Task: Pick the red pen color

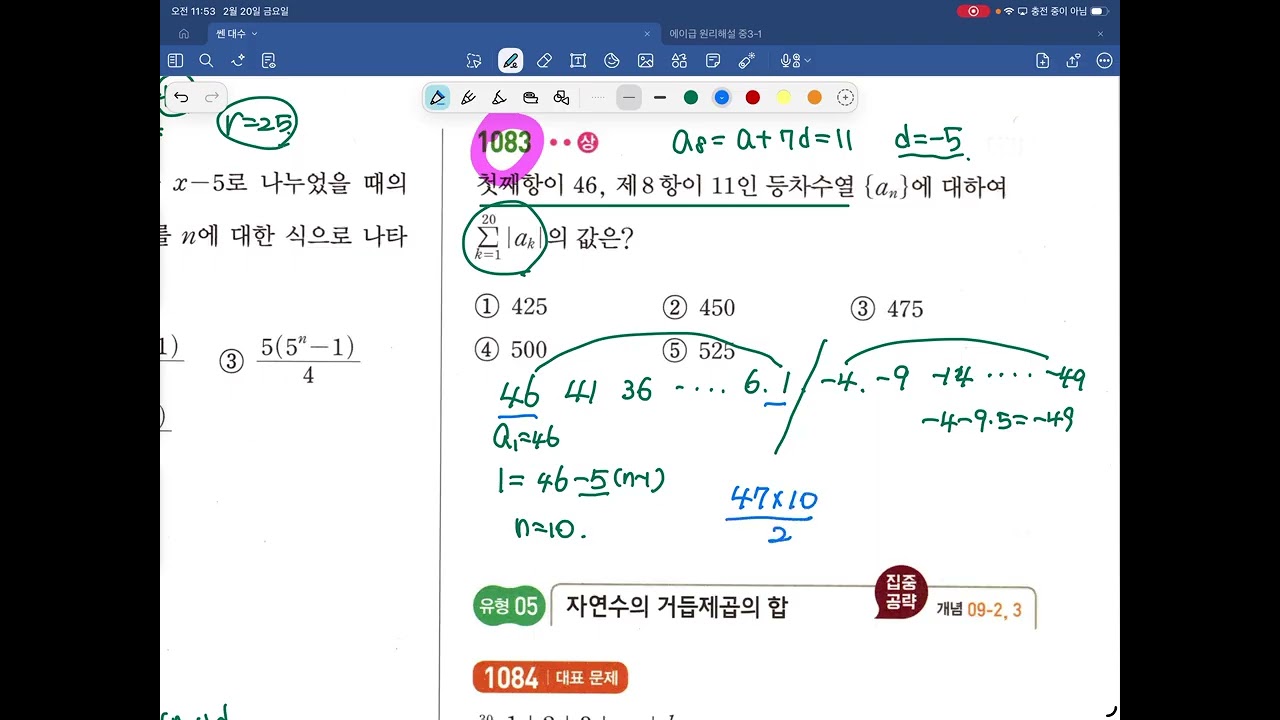Action: tap(753, 97)
